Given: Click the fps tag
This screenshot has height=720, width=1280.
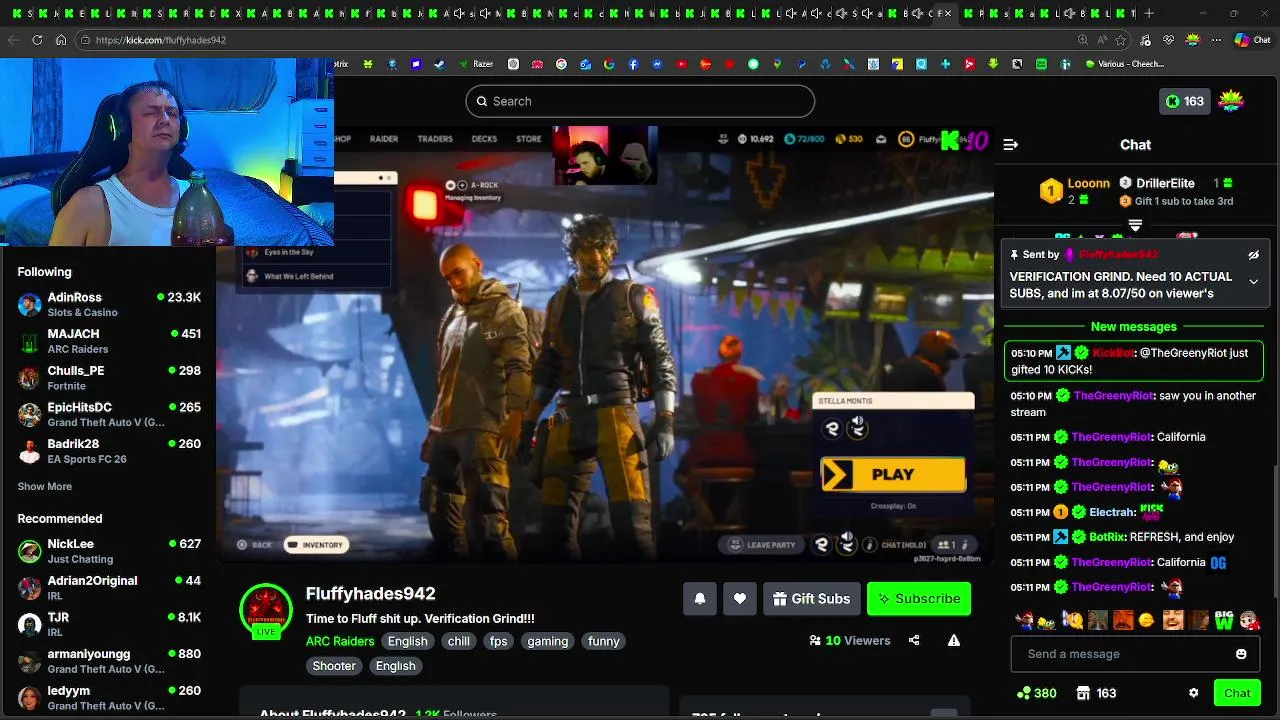Looking at the screenshot, I should tap(498, 641).
